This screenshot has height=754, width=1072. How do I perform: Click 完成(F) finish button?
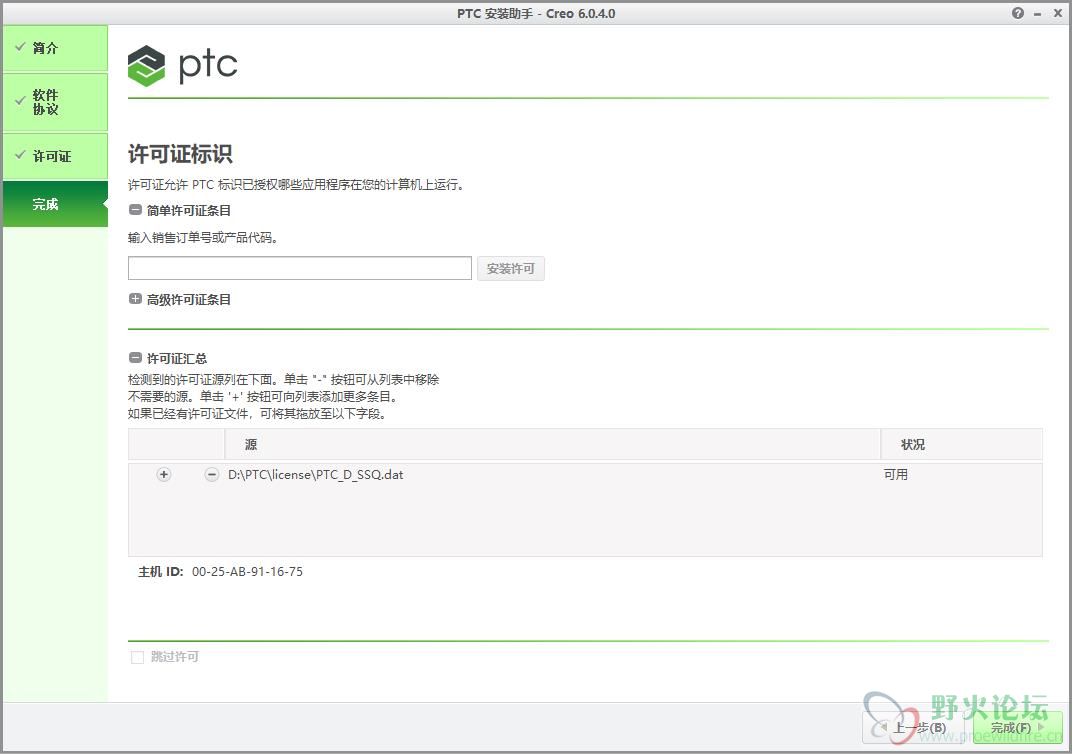[x=1017, y=727]
